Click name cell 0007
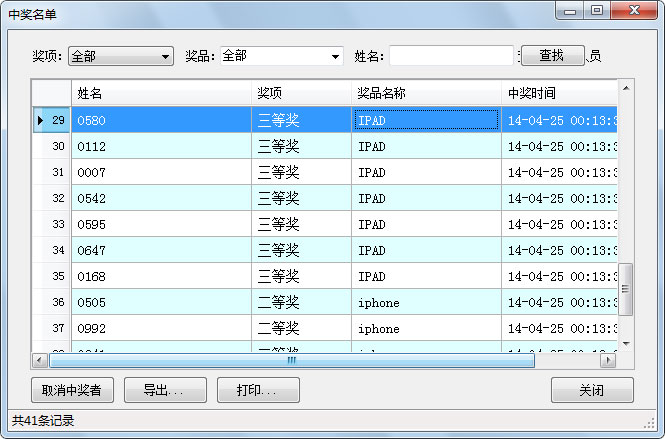This screenshot has width=665, height=439. point(161,172)
